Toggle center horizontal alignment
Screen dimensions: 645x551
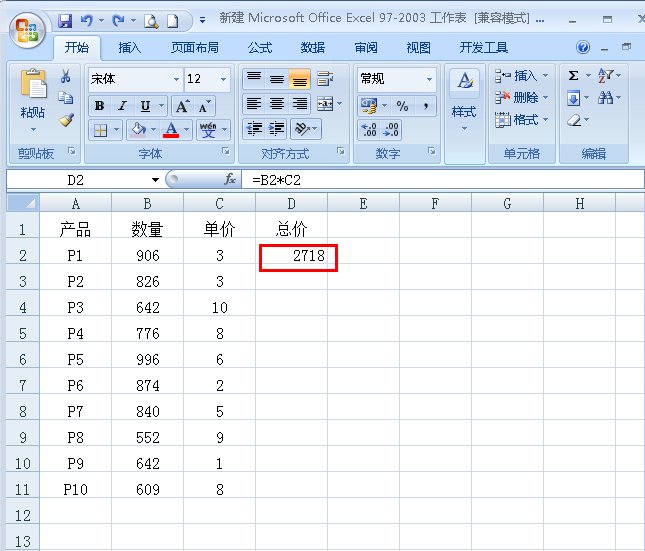point(277,104)
